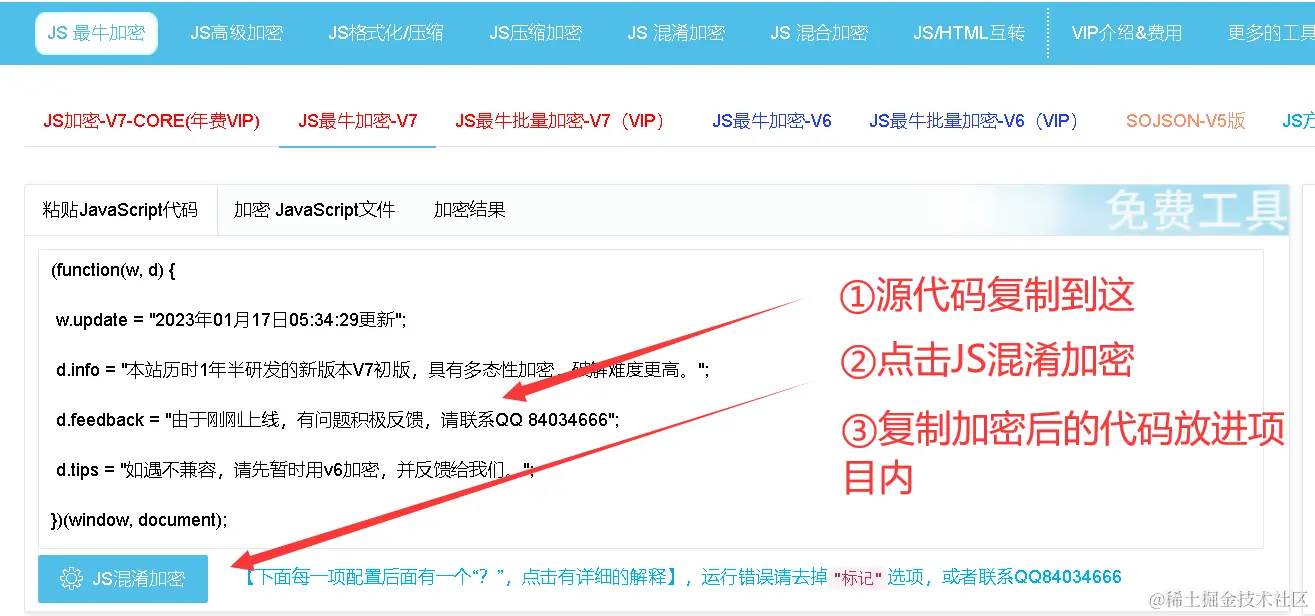Click inside the JavaScript code input area
Image resolution: width=1315 pixels, height=616 pixels.
pyautogui.click(x=400, y=395)
